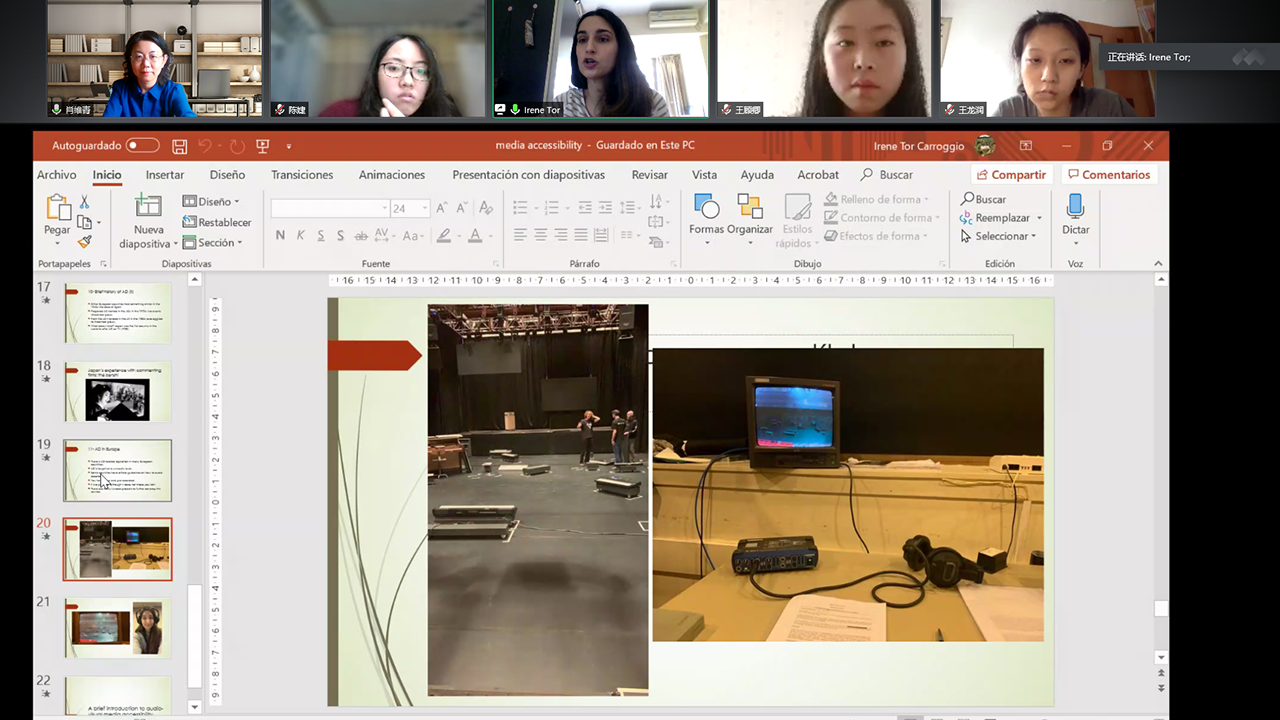The height and width of the screenshot is (720, 1280).
Task: Click the Save floppy disk icon
Action: [x=180, y=146]
